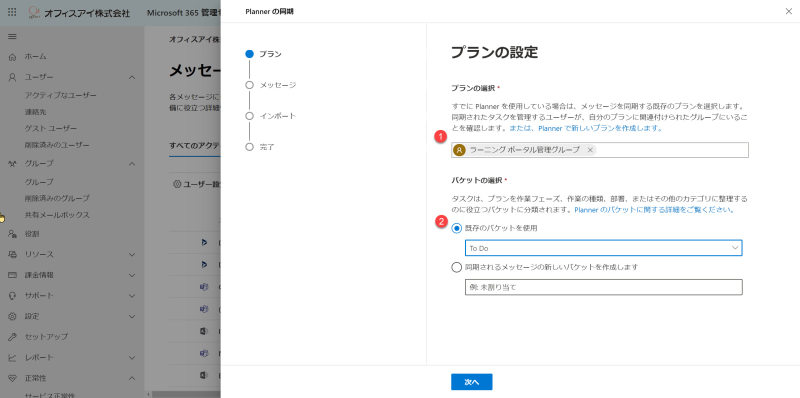800x398 pixels.
Task: Go to the プラン wizard step
Action: (x=263, y=54)
